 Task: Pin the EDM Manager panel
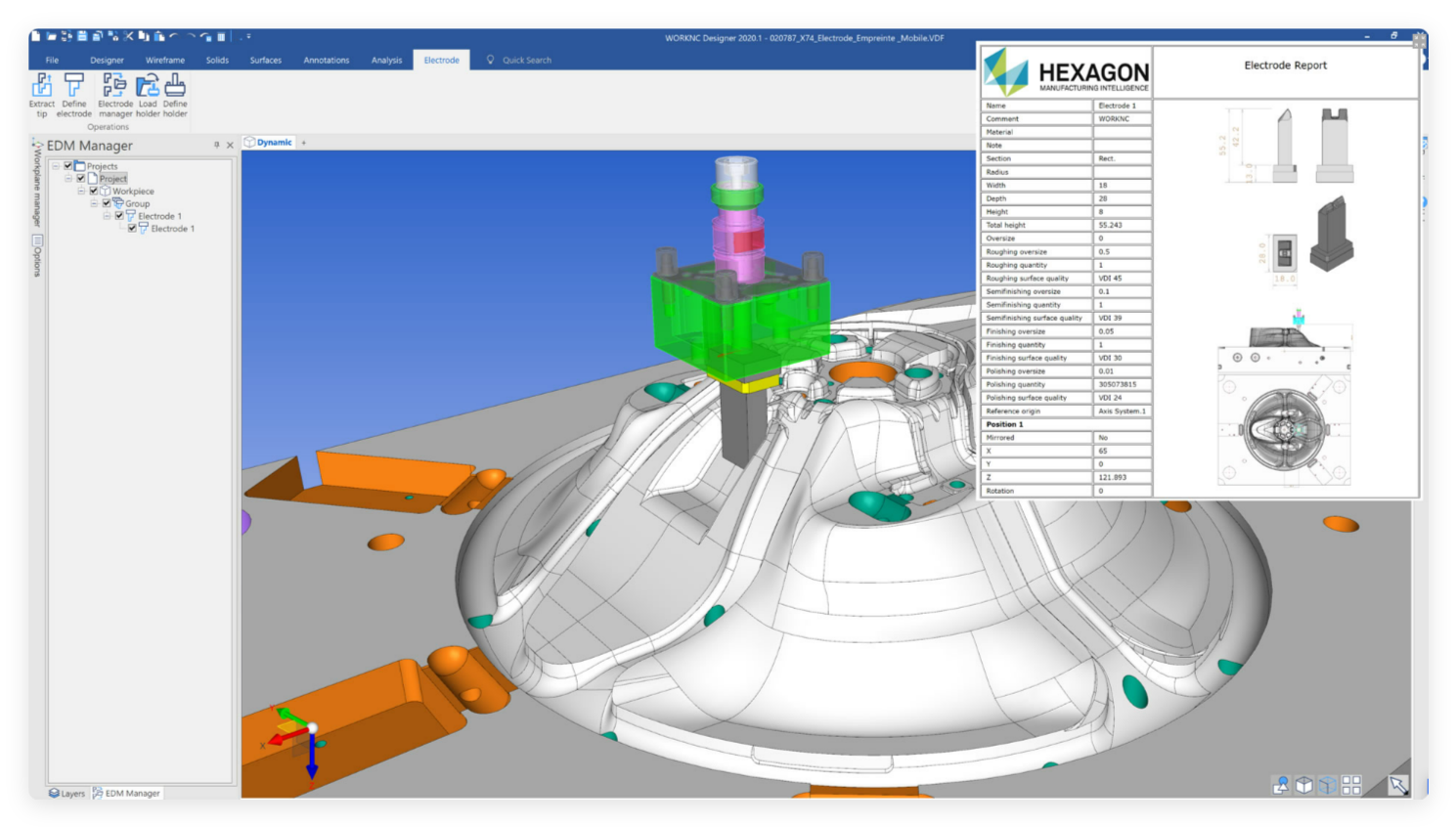[x=217, y=145]
